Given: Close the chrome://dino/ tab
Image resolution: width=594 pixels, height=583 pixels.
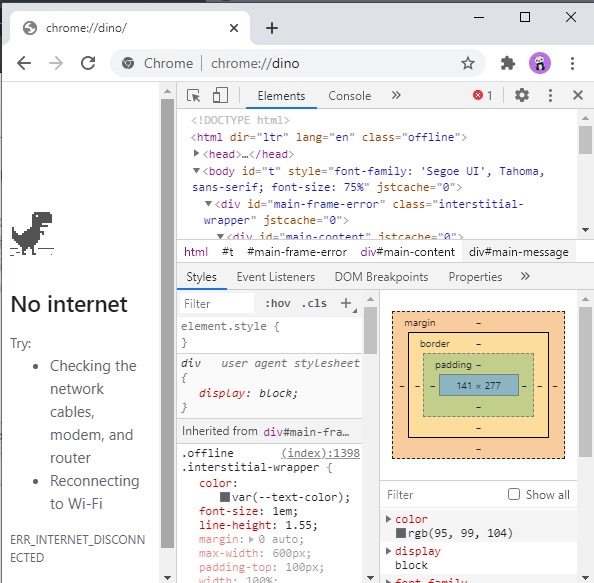Looking at the screenshot, I should coord(234,28).
